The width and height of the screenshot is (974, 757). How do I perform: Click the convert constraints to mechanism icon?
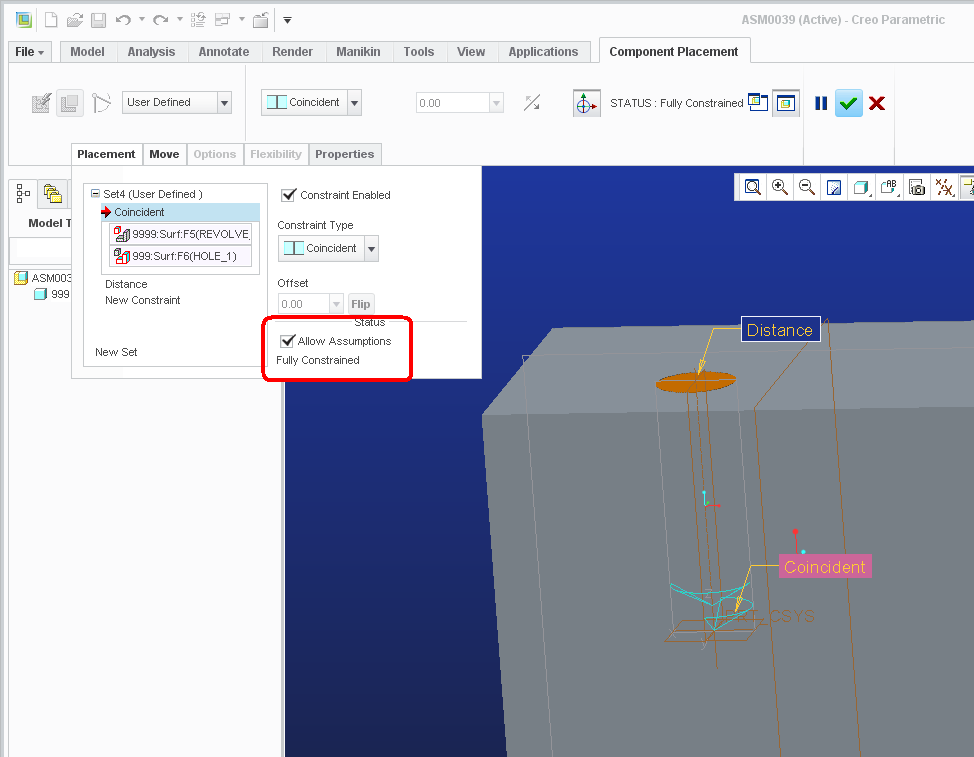(x=101, y=102)
